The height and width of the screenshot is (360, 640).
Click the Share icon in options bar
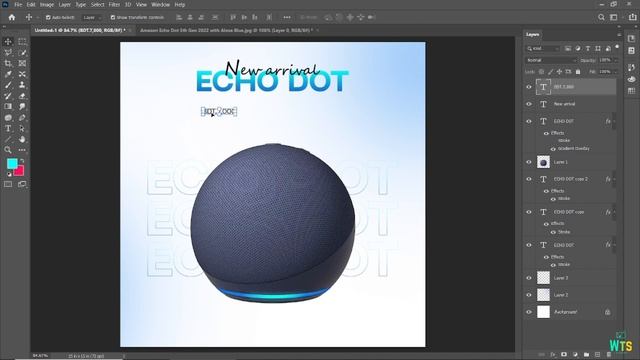(x=632, y=17)
